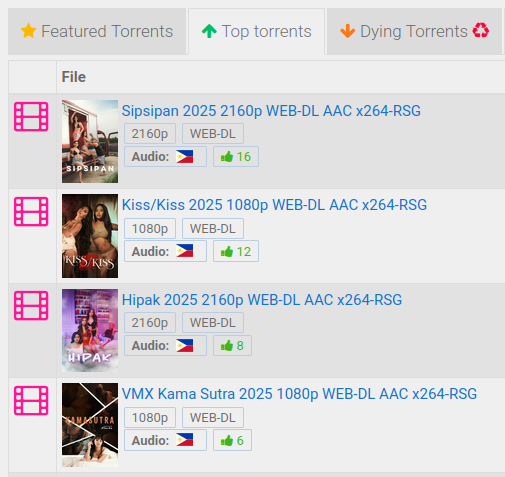Open Kiss/Kiss 2025 1080p torrent link
Screen dimensions: 505x477
click(x=274, y=205)
